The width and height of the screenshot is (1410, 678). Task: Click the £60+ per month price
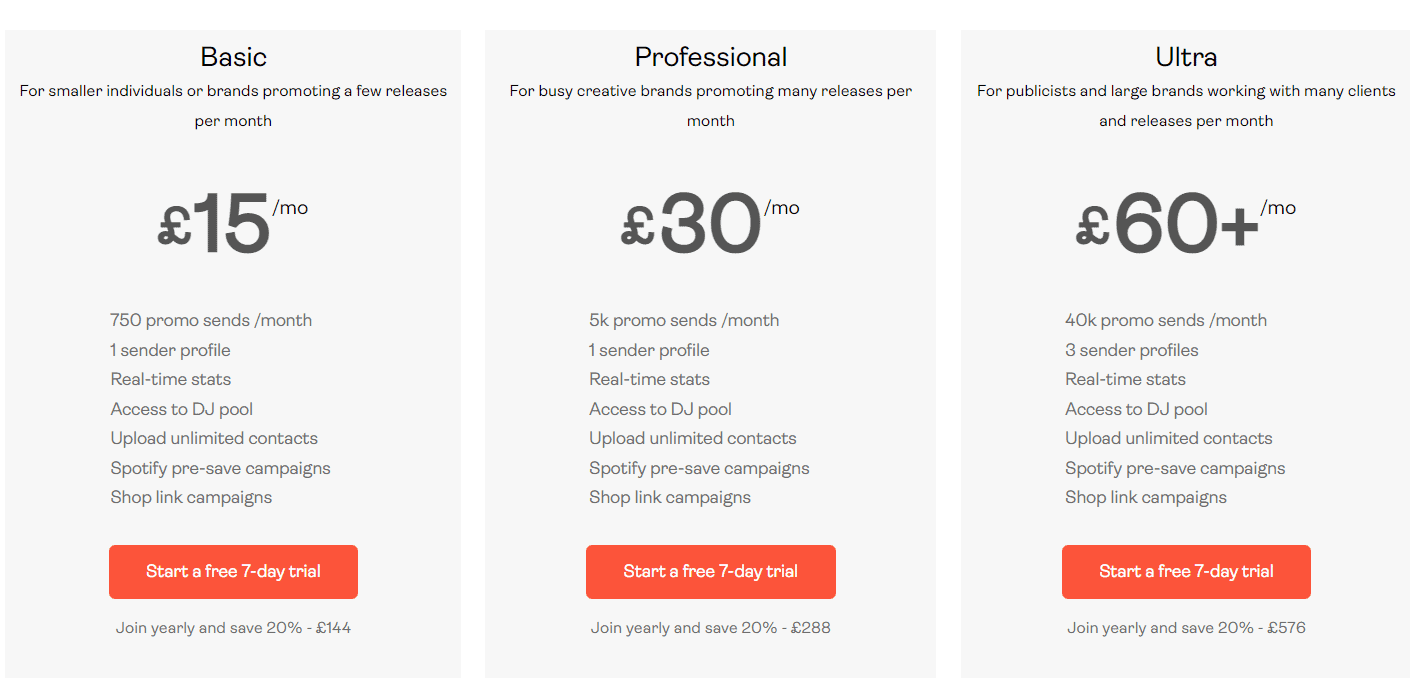pyautogui.click(x=1168, y=225)
